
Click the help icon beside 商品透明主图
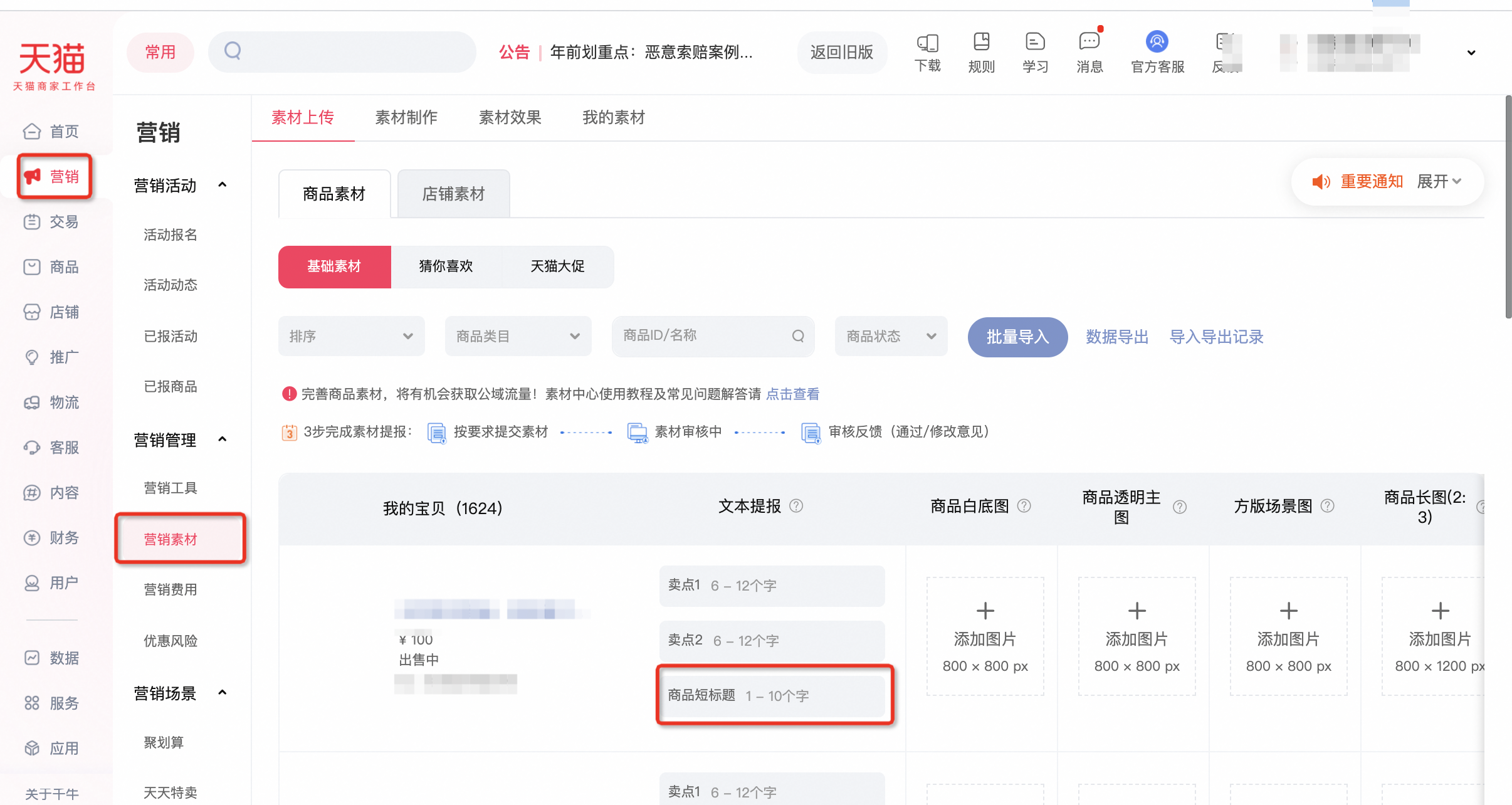coord(1180,507)
